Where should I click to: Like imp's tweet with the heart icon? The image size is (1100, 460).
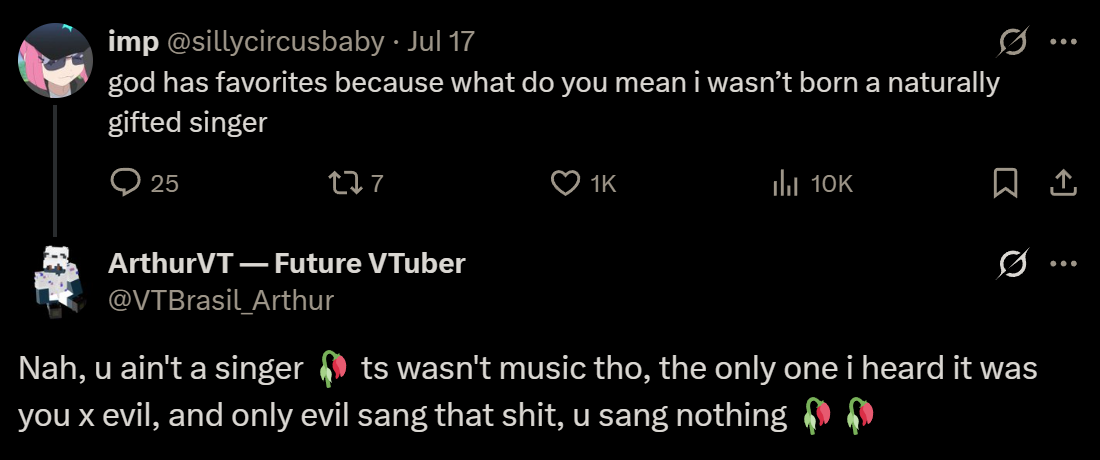pyautogui.click(x=566, y=183)
